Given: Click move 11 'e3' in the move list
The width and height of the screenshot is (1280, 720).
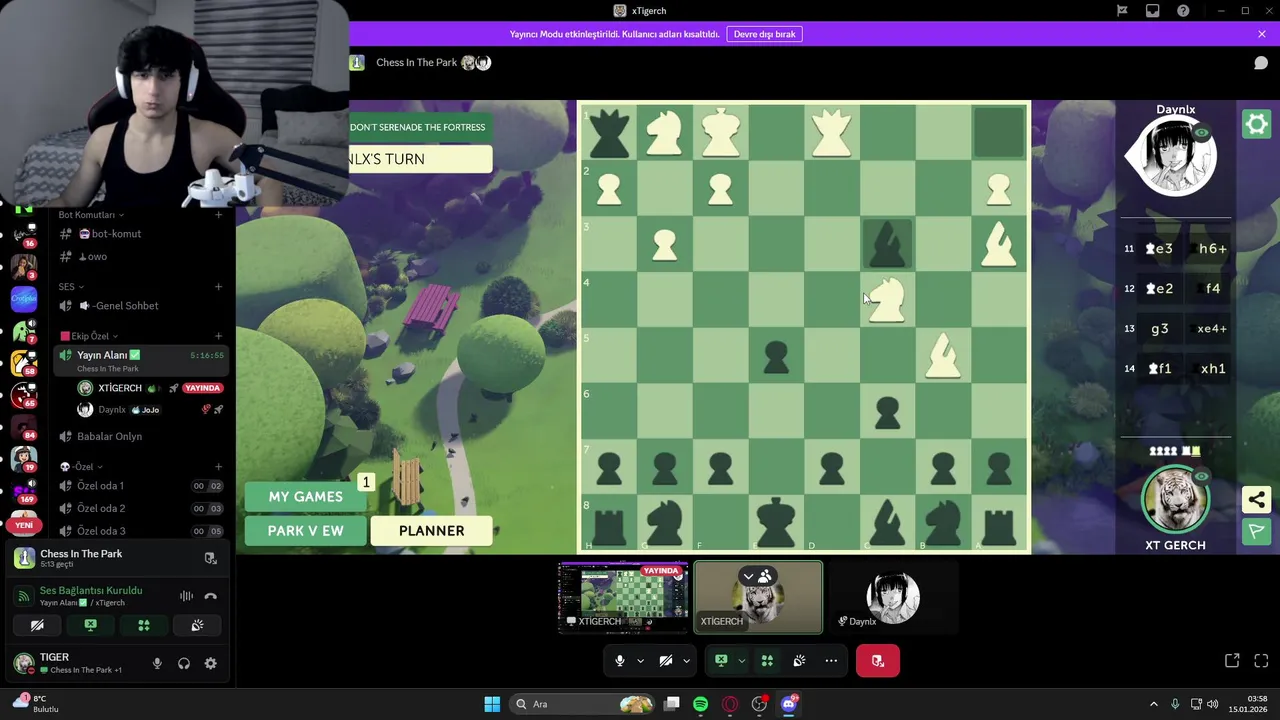Looking at the screenshot, I should tap(1158, 249).
